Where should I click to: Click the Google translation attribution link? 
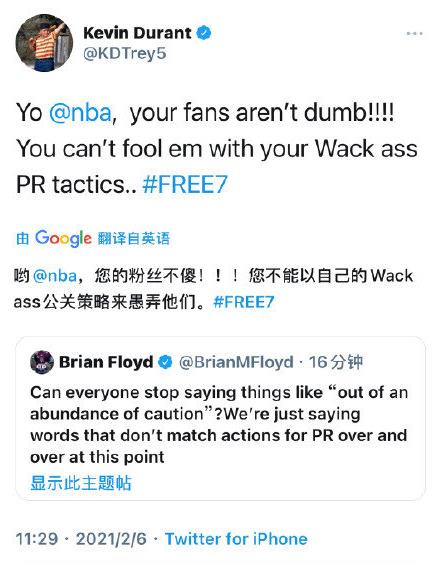(x=93, y=238)
